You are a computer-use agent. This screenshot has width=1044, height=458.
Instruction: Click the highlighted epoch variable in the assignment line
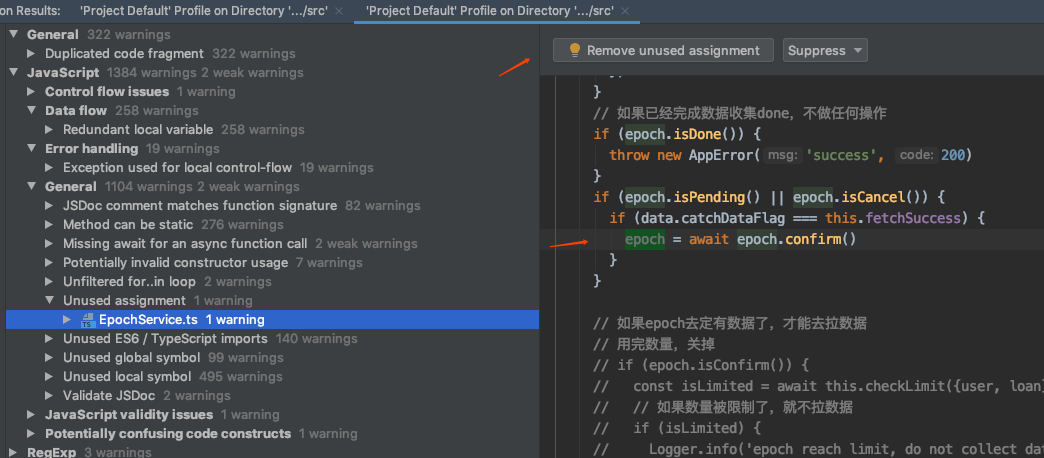click(x=645, y=239)
